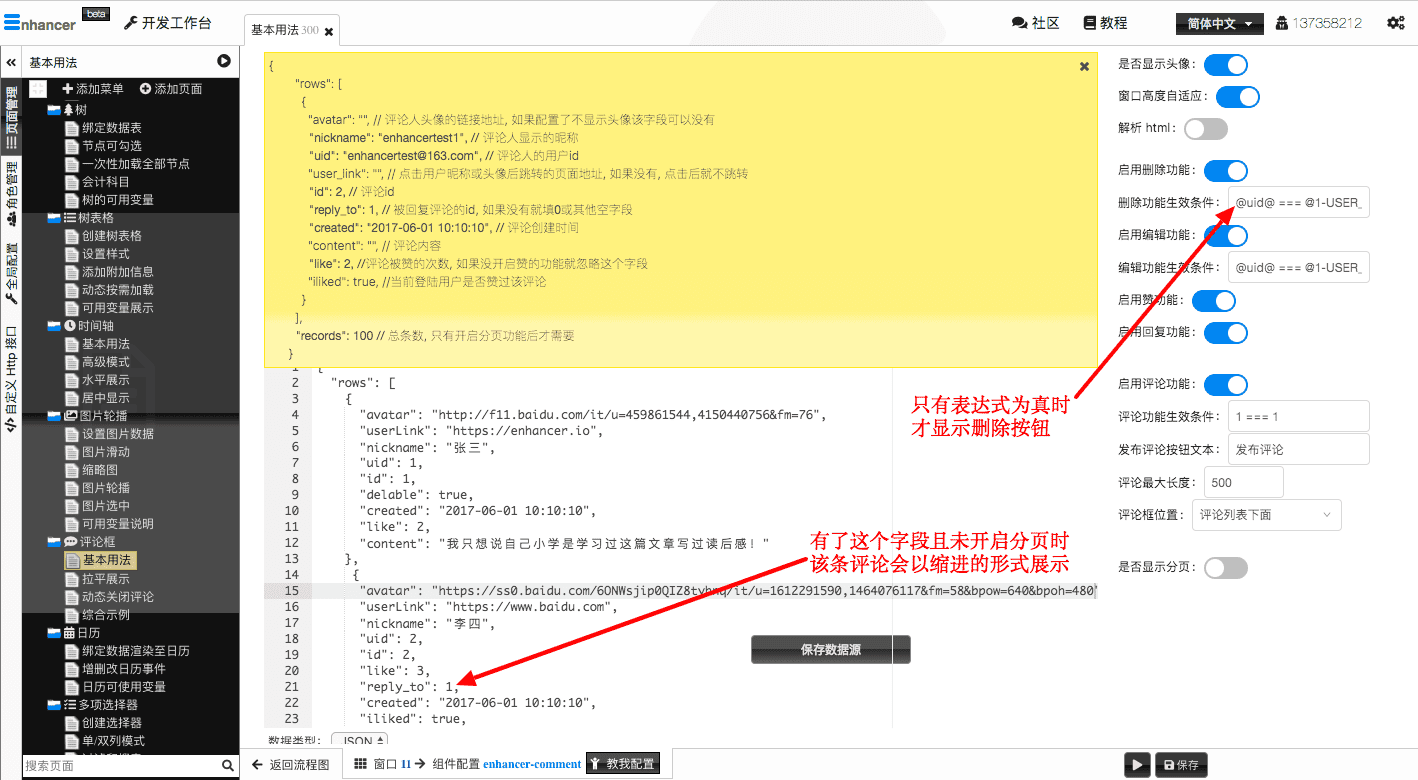Enable 是否显示分页 switch
Screen dimensions: 1418x780
click(1225, 568)
